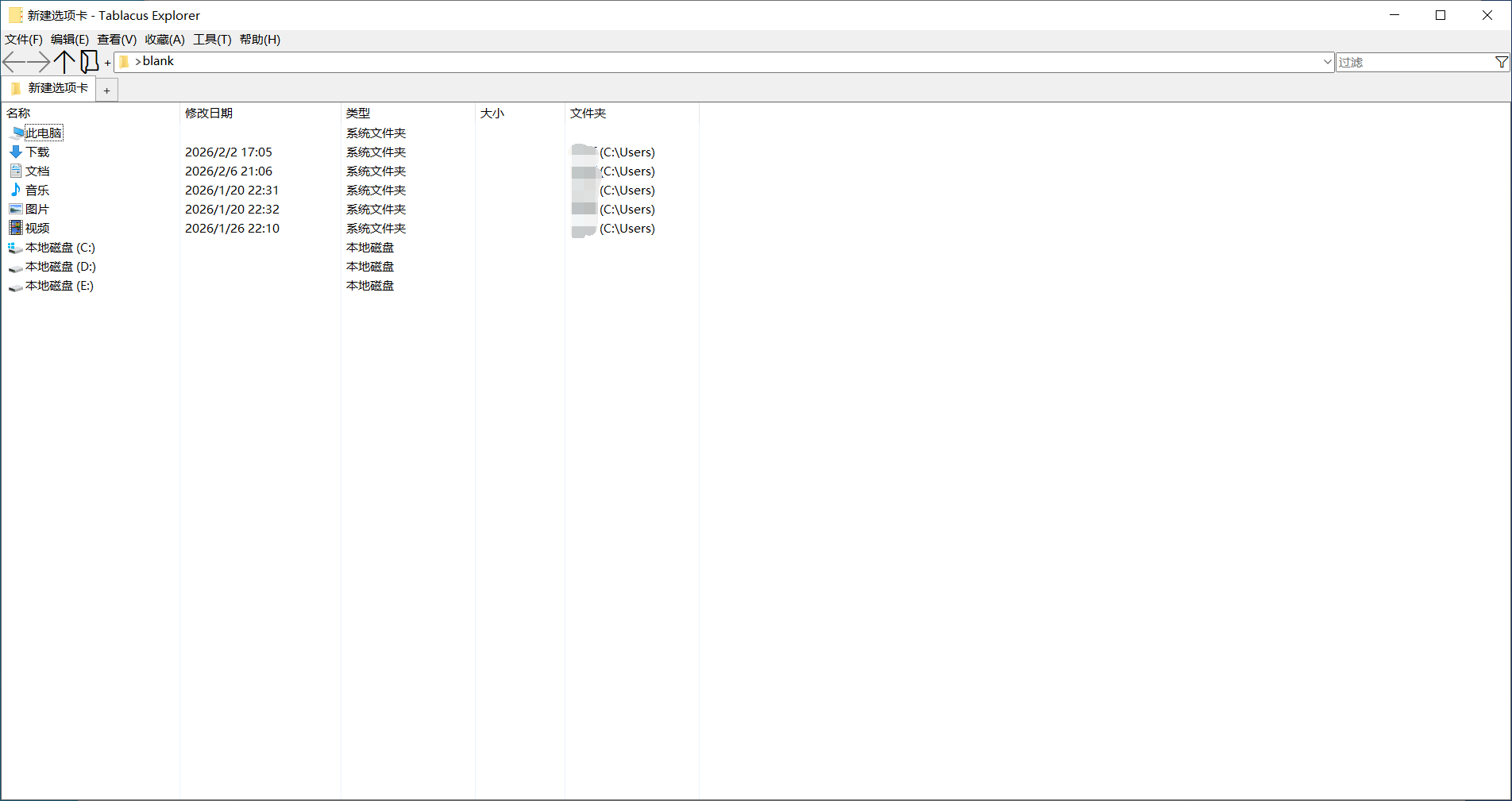This screenshot has width=1512, height=801.
Task: Select the 此电脑 item in list
Action: tap(44, 133)
